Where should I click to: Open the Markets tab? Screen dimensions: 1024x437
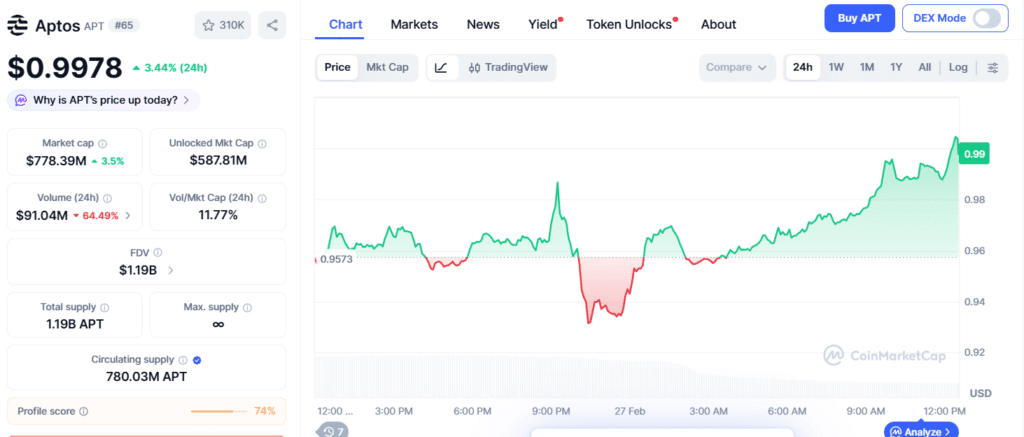click(x=414, y=24)
